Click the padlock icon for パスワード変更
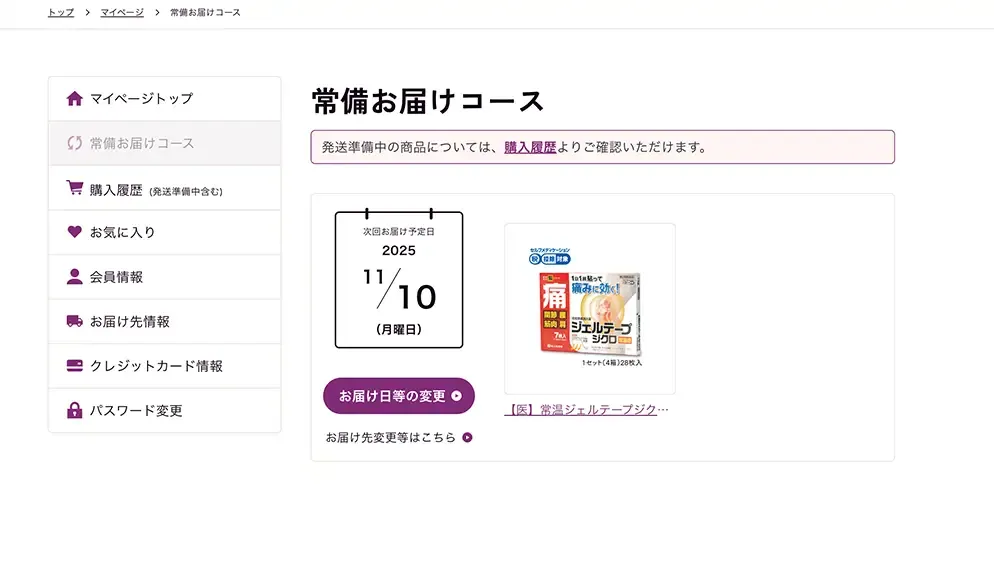The image size is (994, 566). tap(74, 410)
